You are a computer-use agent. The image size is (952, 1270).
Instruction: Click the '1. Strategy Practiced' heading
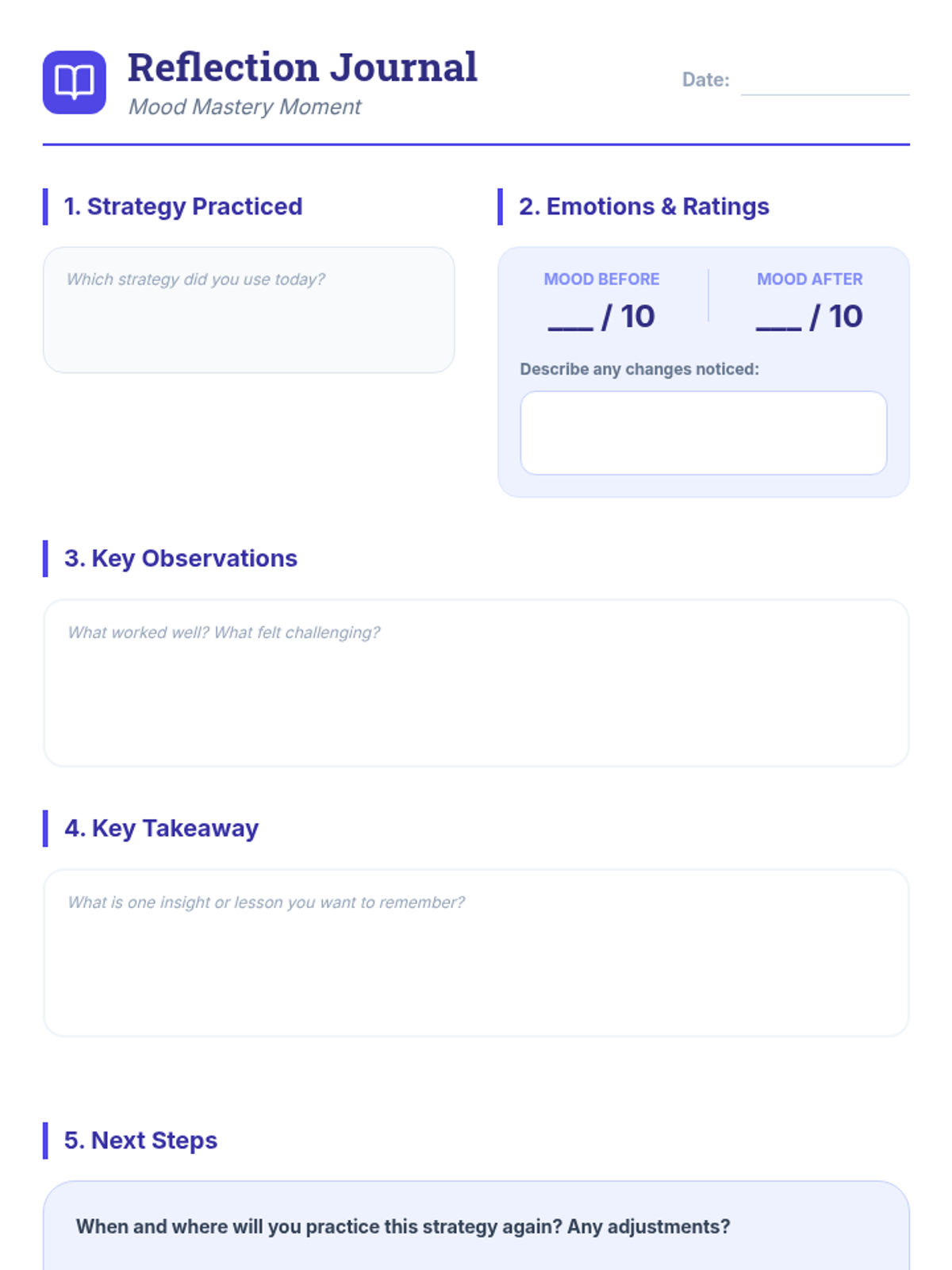[x=183, y=206]
